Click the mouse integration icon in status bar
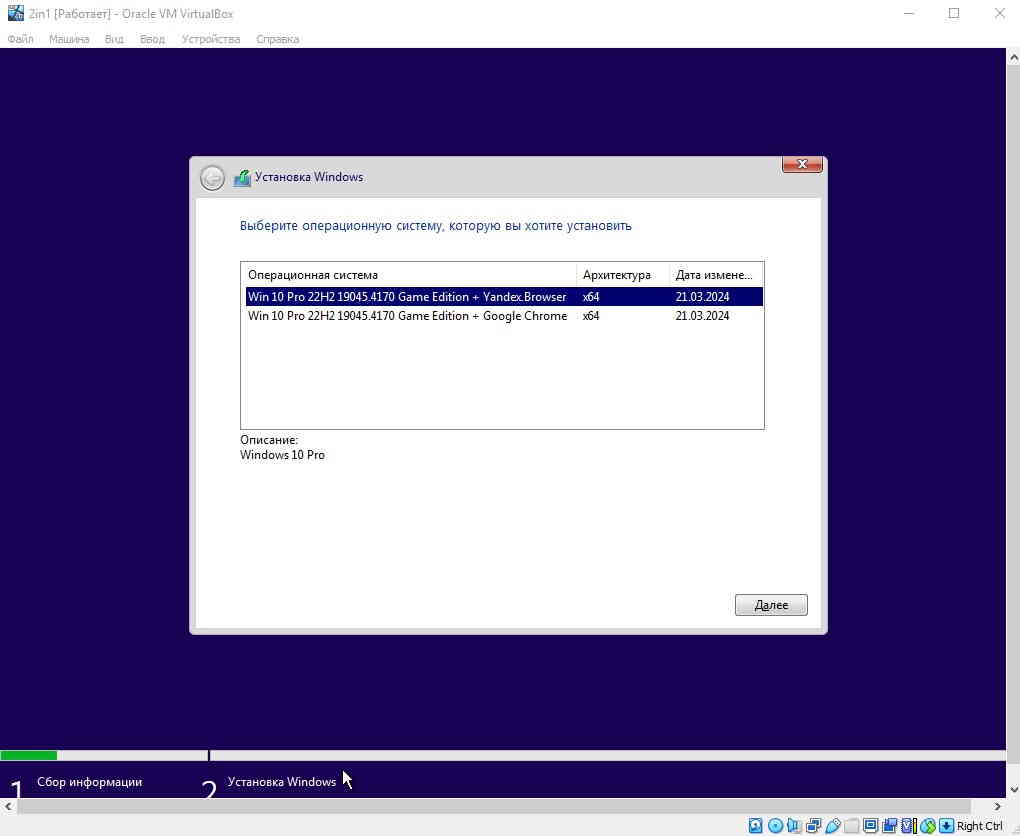The image size is (1020, 836). pos(928,826)
